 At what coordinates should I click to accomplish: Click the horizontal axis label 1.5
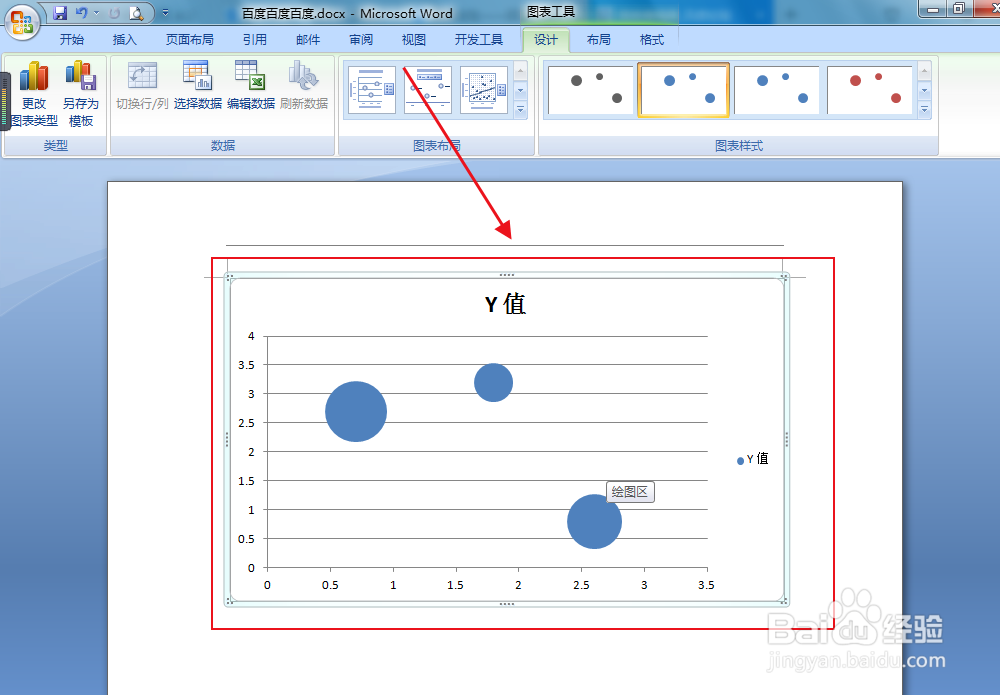[455, 585]
